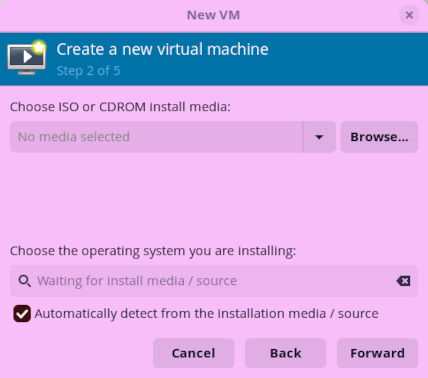The height and width of the screenshot is (378, 428).
Task: Close the New VM dialog
Action: pos(409,15)
